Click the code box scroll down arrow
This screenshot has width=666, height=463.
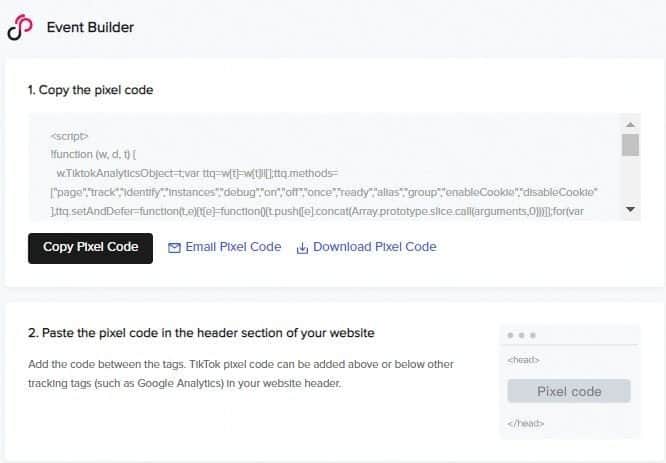[x=630, y=209]
